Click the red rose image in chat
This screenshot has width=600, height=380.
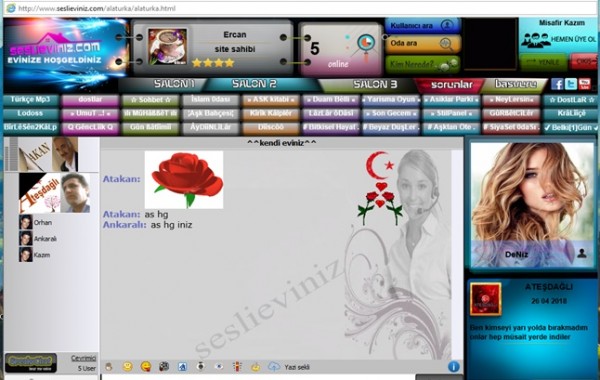tap(184, 179)
